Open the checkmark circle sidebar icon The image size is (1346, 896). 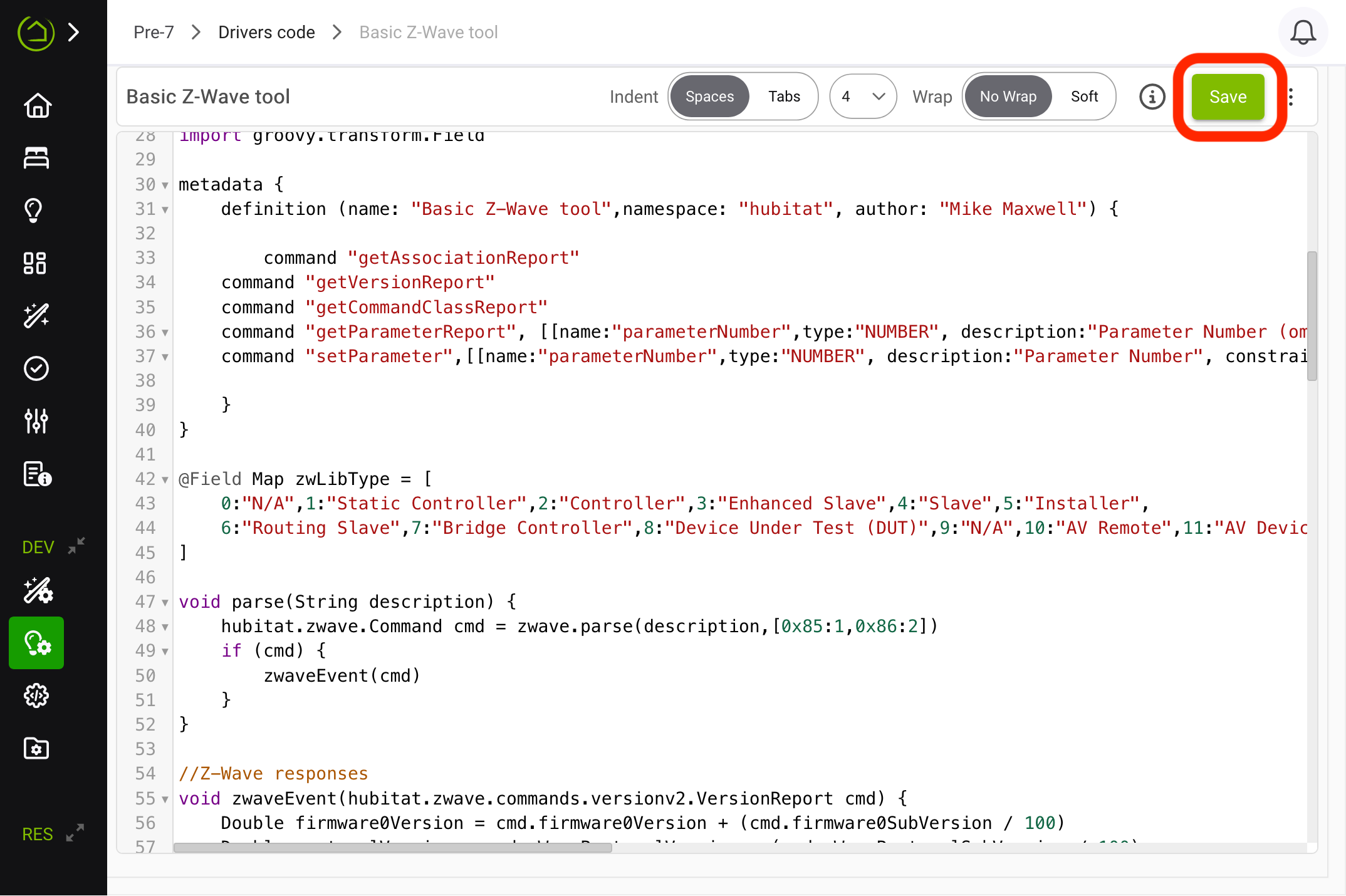tap(36, 368)
